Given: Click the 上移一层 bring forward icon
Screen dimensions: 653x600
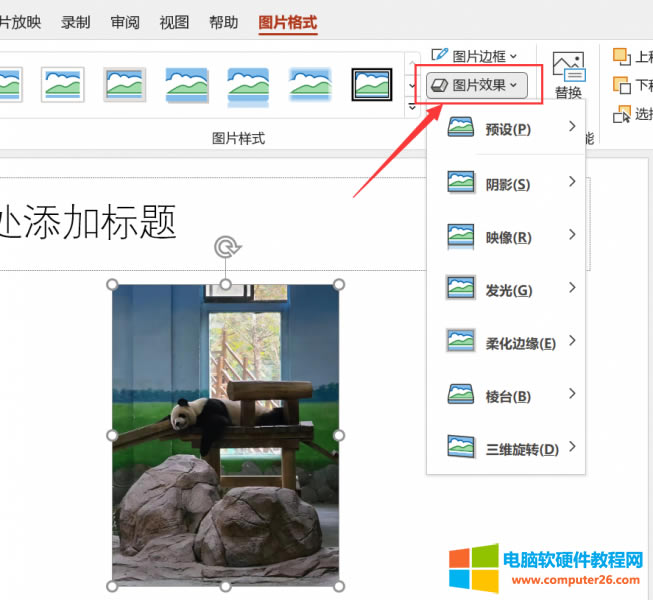Looking at the screenshot, I should [622, 57].
